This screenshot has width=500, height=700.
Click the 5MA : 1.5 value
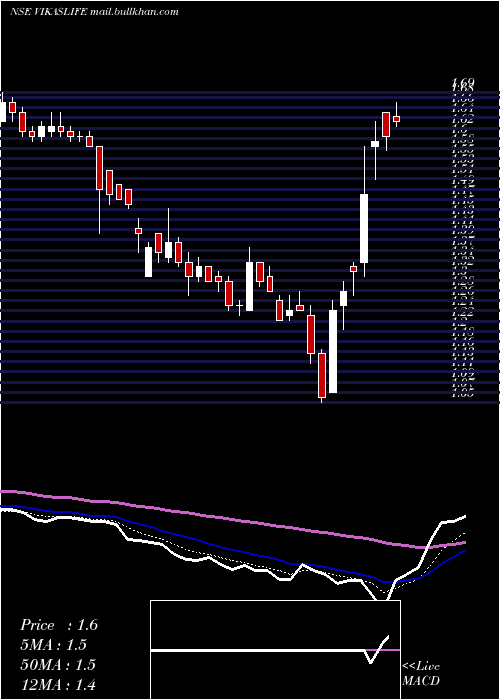(x=53, y=645)
